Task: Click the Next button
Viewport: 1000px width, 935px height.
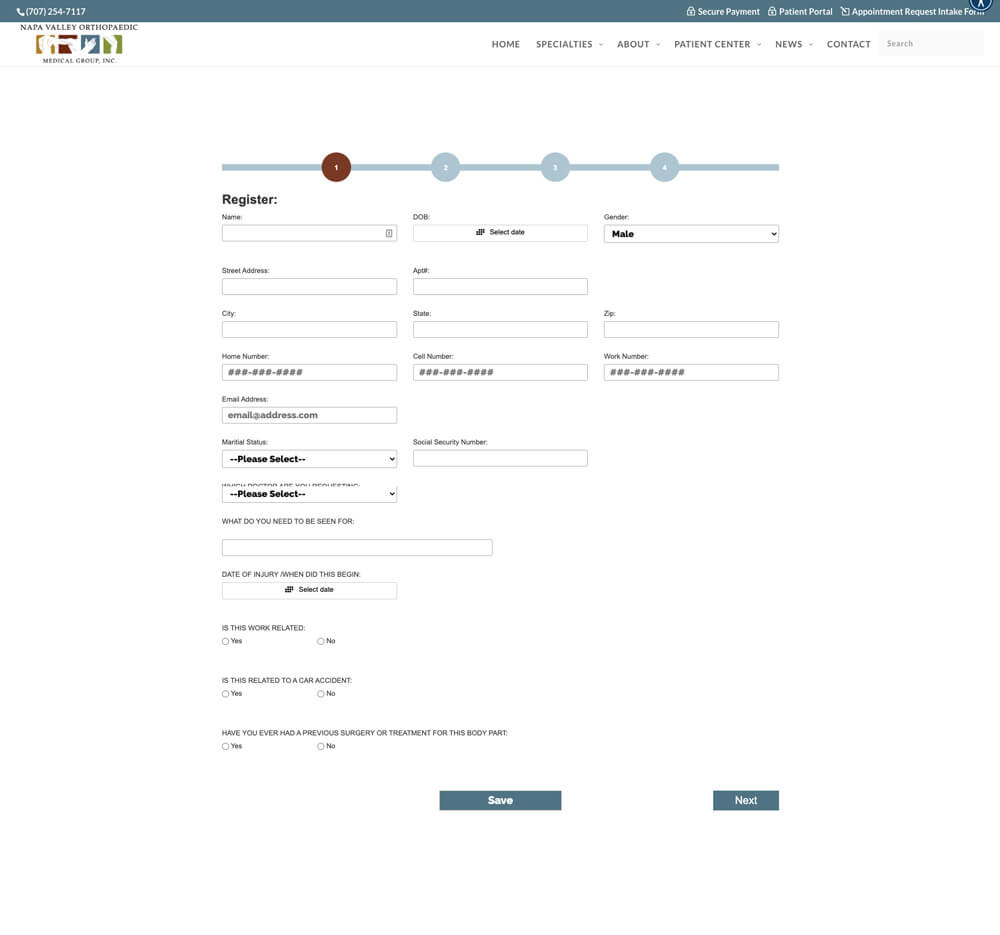Action: click(746, 800)
